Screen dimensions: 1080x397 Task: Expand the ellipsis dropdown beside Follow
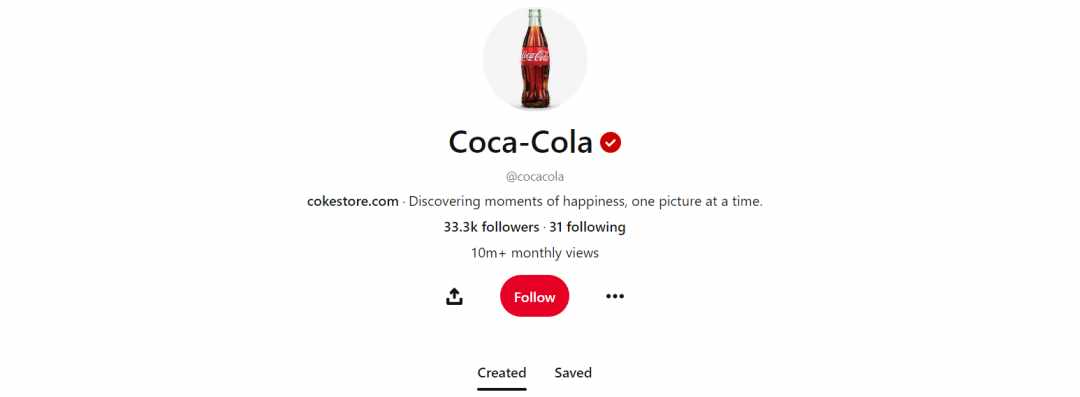pyautogui.click(x=614, y=296)
